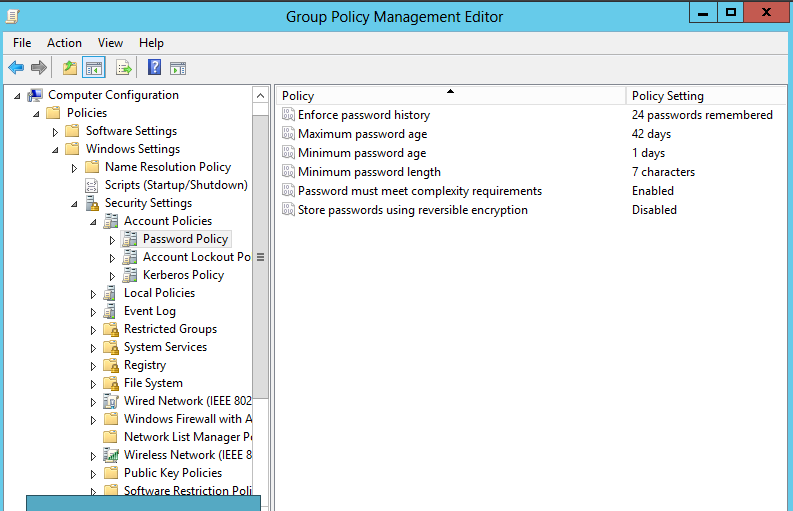Toggle Show/Hide Console Tree toolbar icon
The height and width of the screenshot is (511, 793).
click(94, 67)
